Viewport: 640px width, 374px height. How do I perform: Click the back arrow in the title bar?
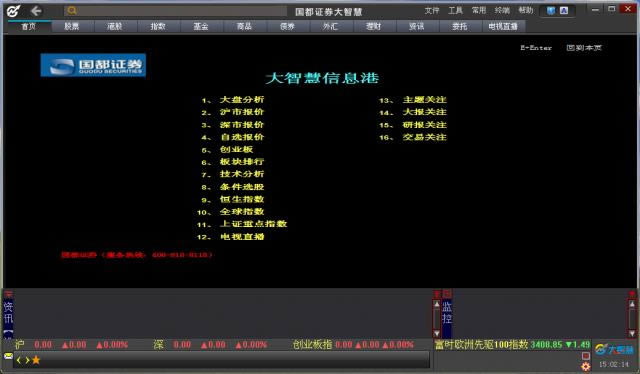(x=36, y=11)
